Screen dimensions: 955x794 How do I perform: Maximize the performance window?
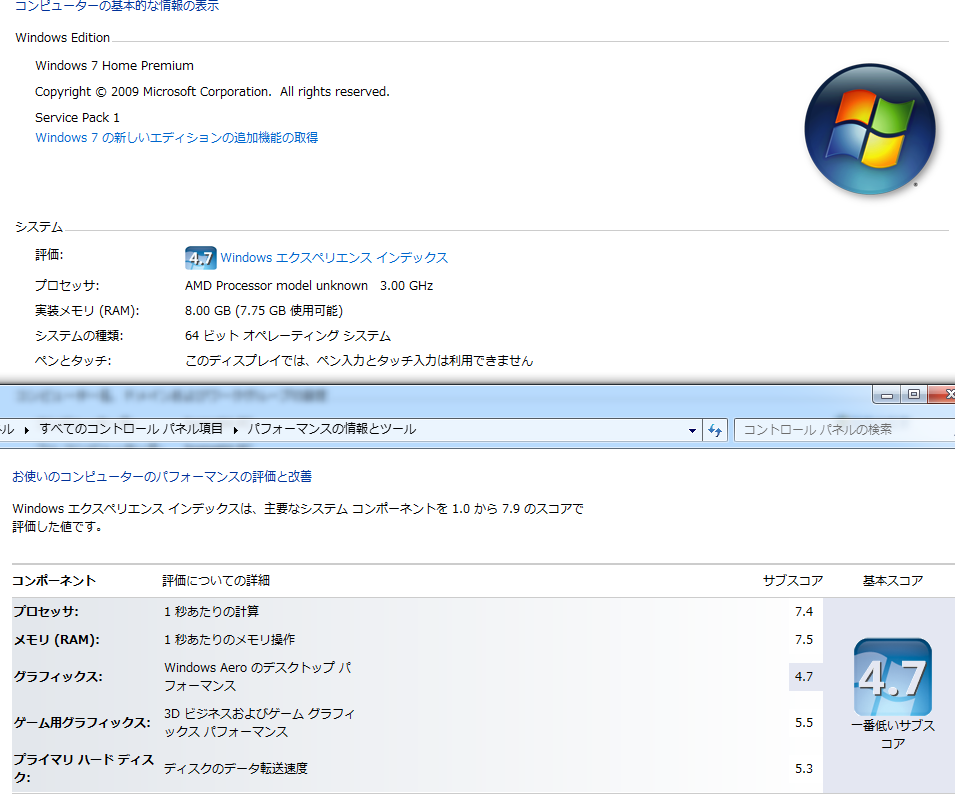(x=914, y=395)
